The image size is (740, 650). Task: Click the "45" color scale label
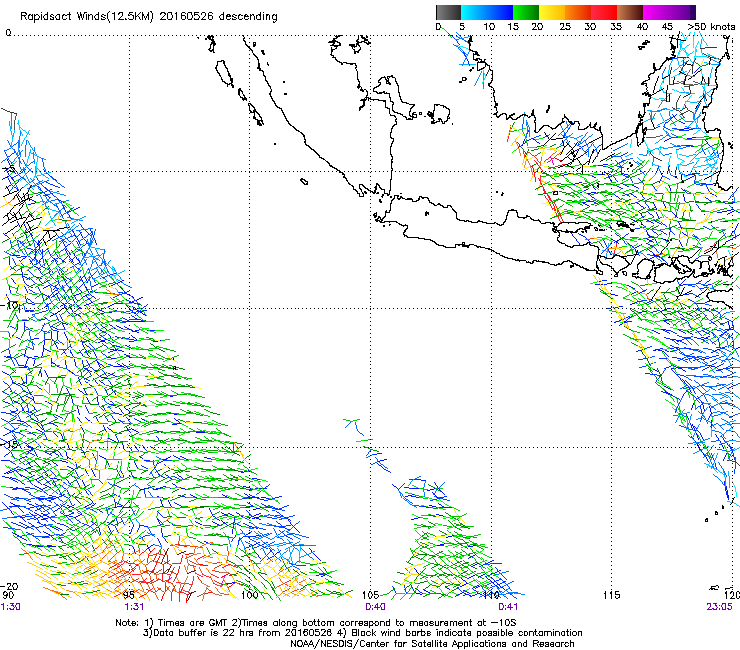(x=667, y=27)
